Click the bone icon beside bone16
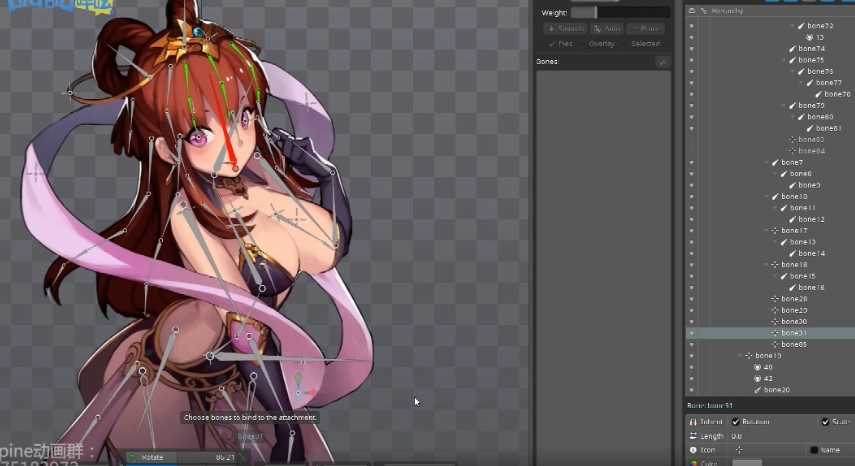The width and height of the screenshot is (855, 466). pos(792,287)
